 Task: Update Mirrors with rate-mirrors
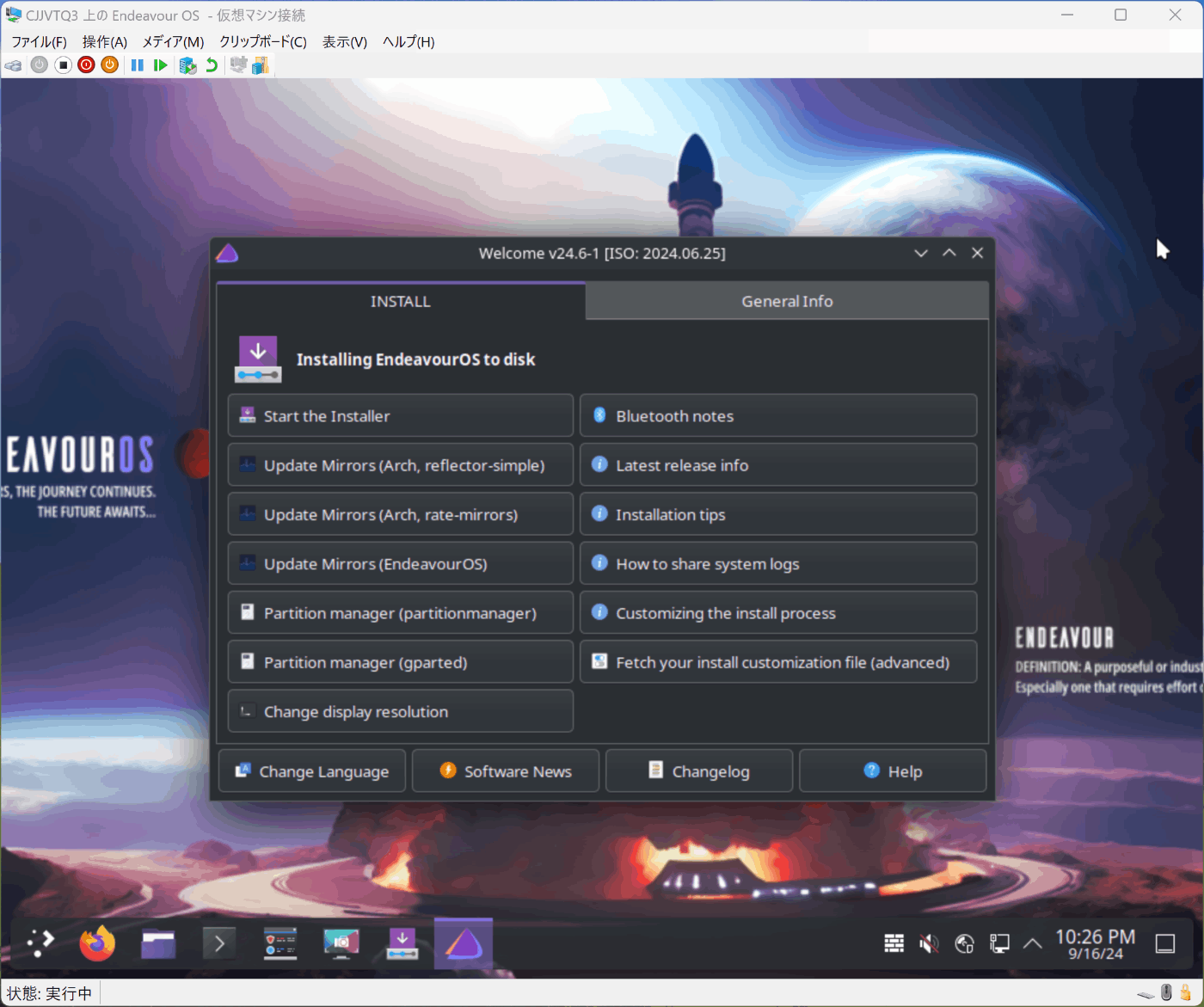click(401, 514)
